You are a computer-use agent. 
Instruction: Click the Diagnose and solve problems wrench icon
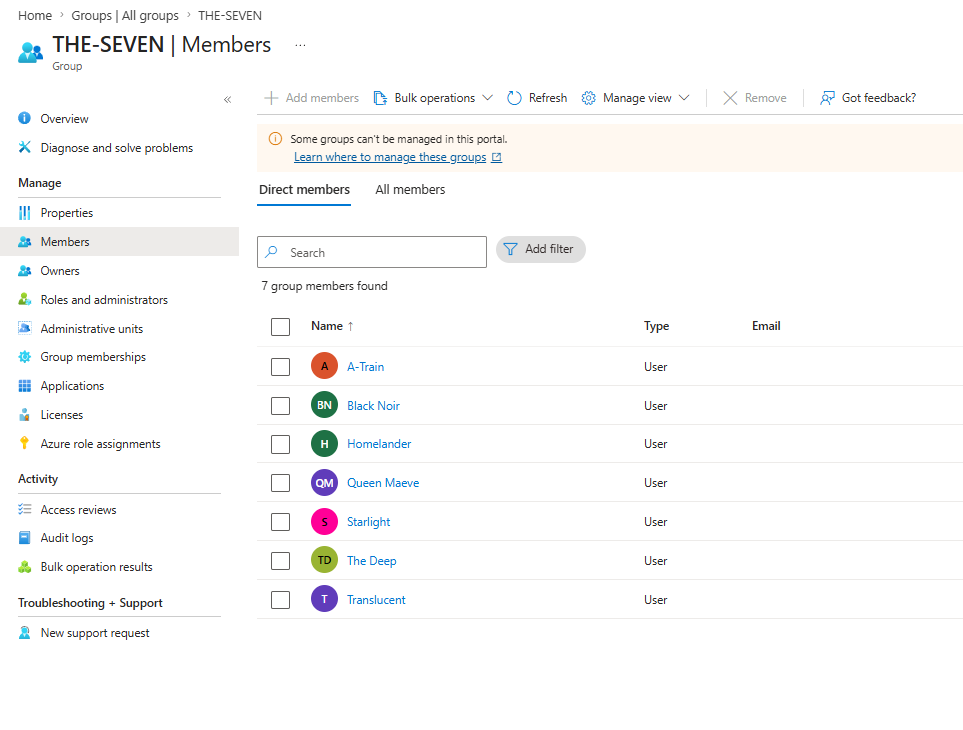tap(25, 147)
